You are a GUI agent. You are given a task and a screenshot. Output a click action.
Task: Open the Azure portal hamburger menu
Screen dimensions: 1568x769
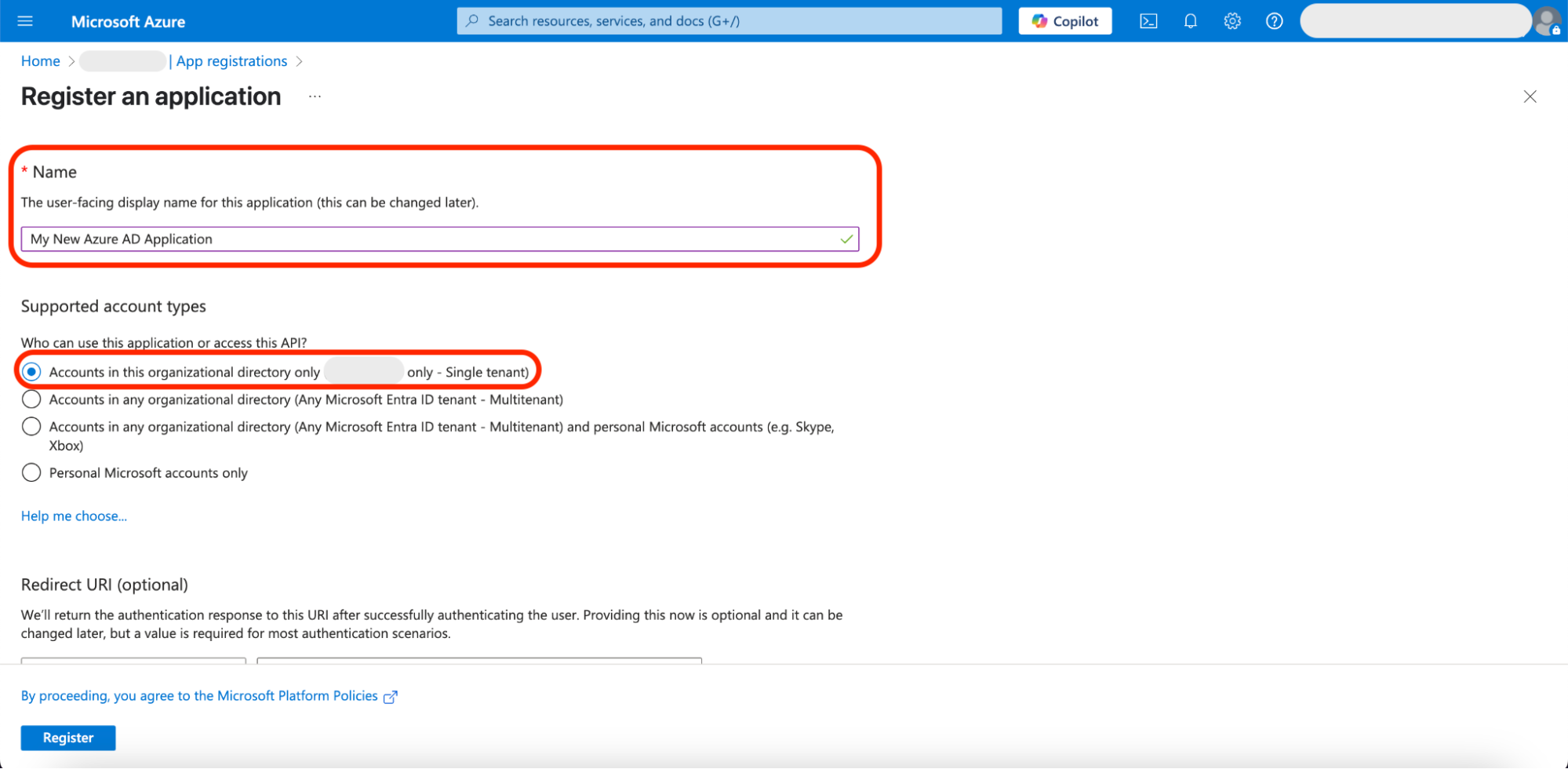(x=25, y=21)
